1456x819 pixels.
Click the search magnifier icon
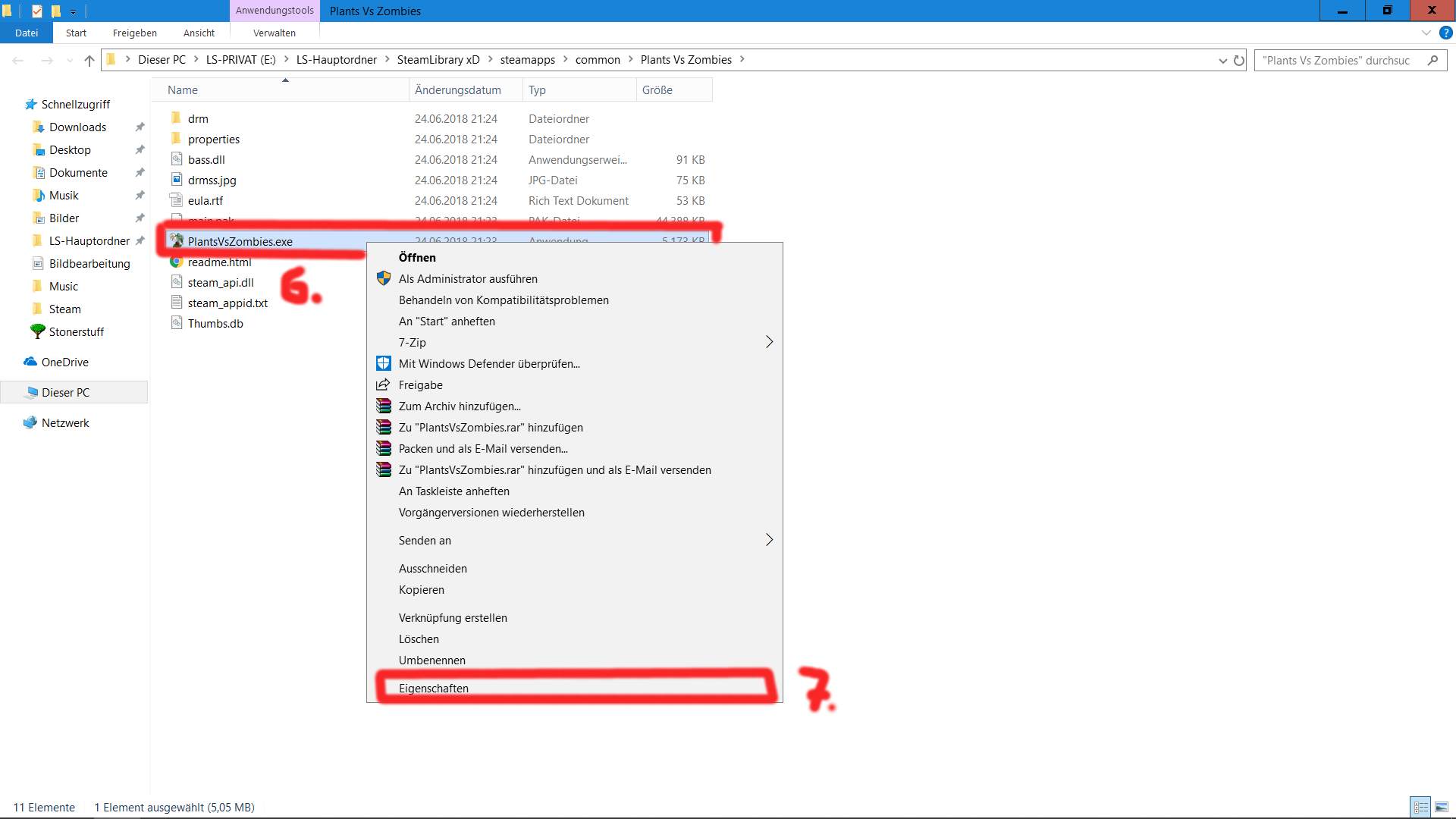[1432, 61]
